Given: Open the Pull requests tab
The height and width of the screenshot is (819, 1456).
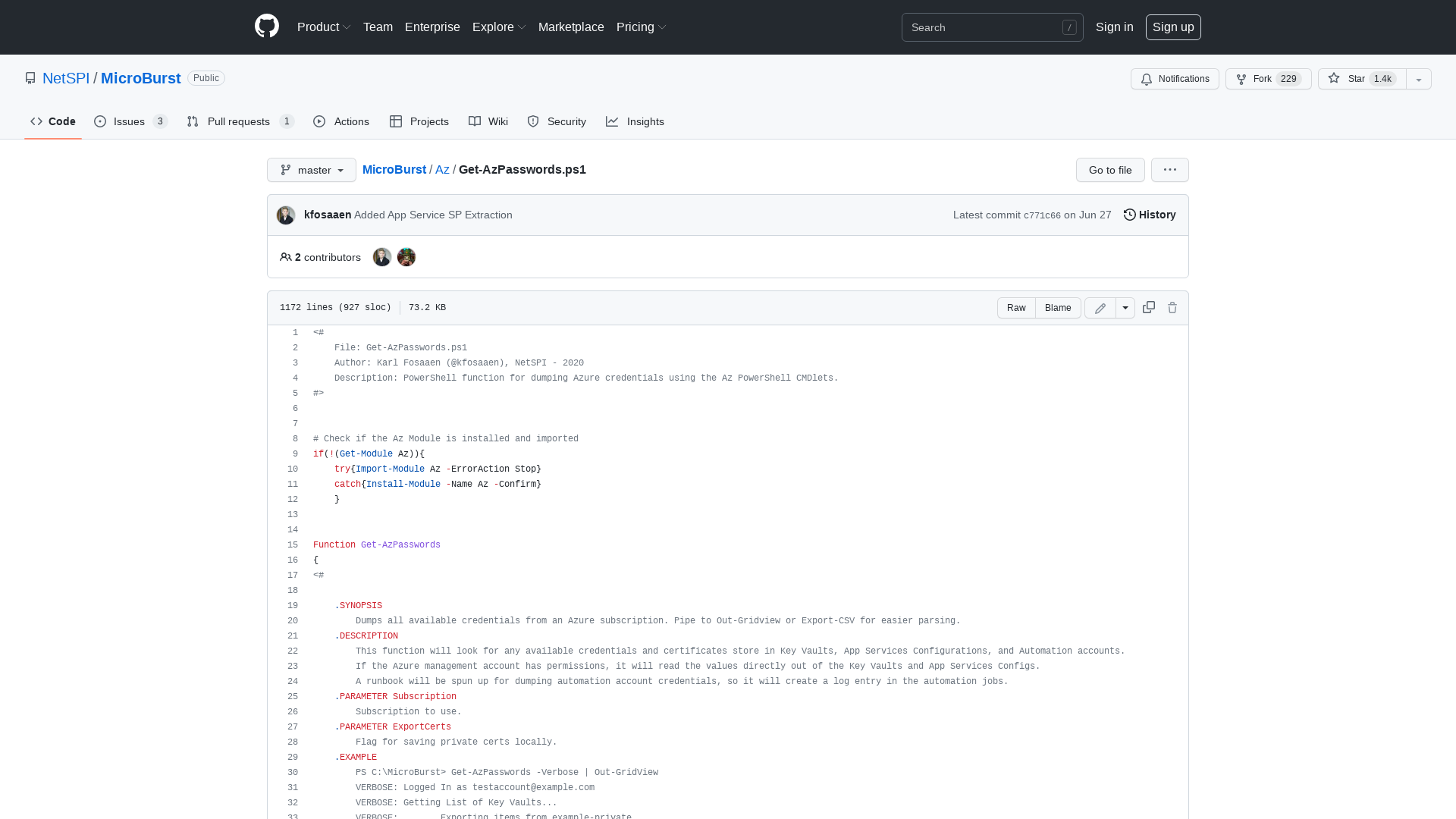Looking at the screenshot, I should (x=240, y=121).
